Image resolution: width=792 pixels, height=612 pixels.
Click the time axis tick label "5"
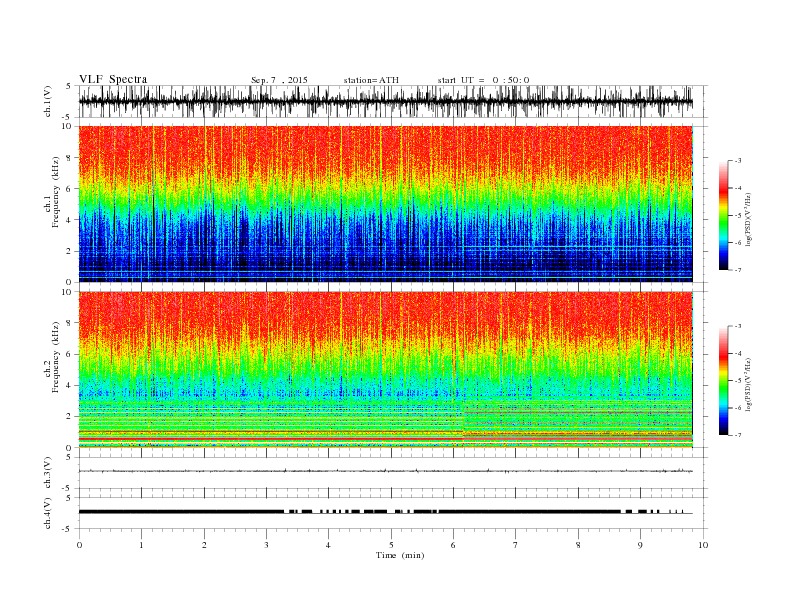coord(391,545)
